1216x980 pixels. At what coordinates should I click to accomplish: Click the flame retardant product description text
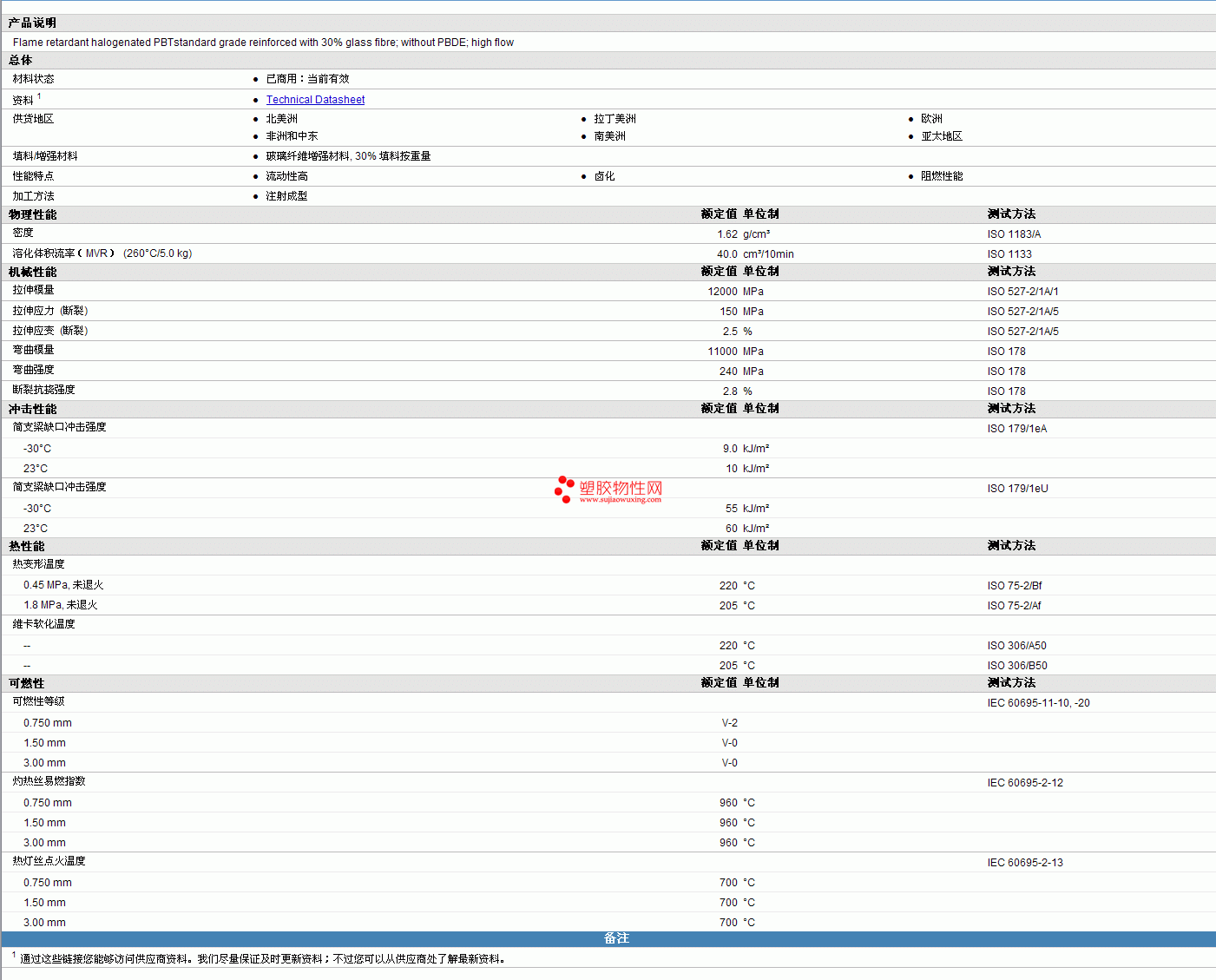[x=263, y=43]
